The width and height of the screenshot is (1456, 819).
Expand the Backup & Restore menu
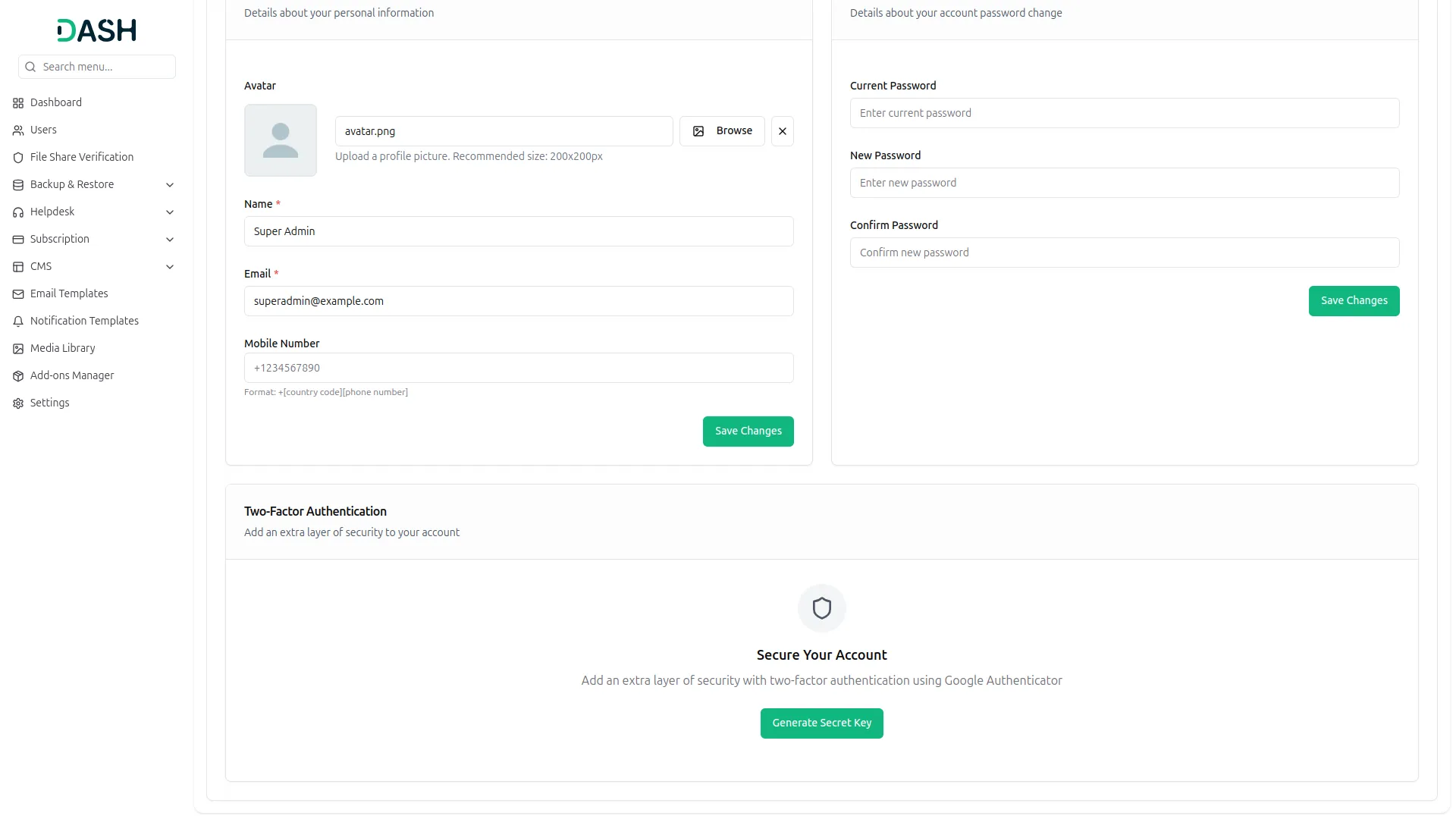tap(170, 184)
